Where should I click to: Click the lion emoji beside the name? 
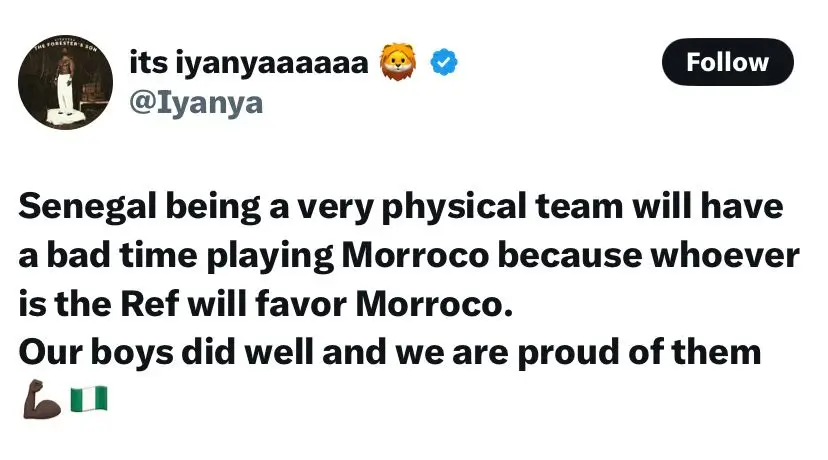pyautogui.click(x=397, y=63)
